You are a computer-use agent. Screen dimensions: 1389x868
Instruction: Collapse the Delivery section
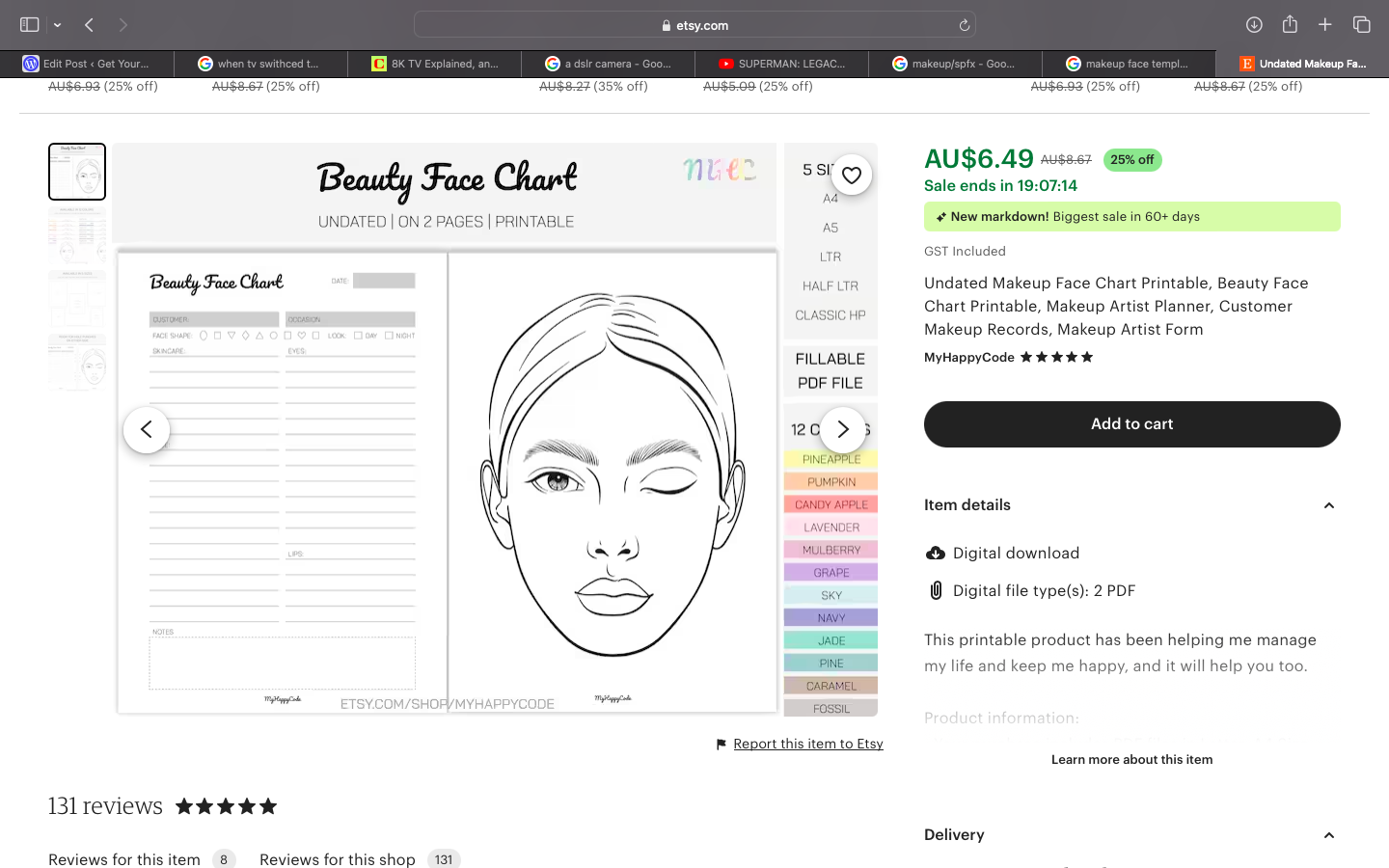pos(1328,835)
